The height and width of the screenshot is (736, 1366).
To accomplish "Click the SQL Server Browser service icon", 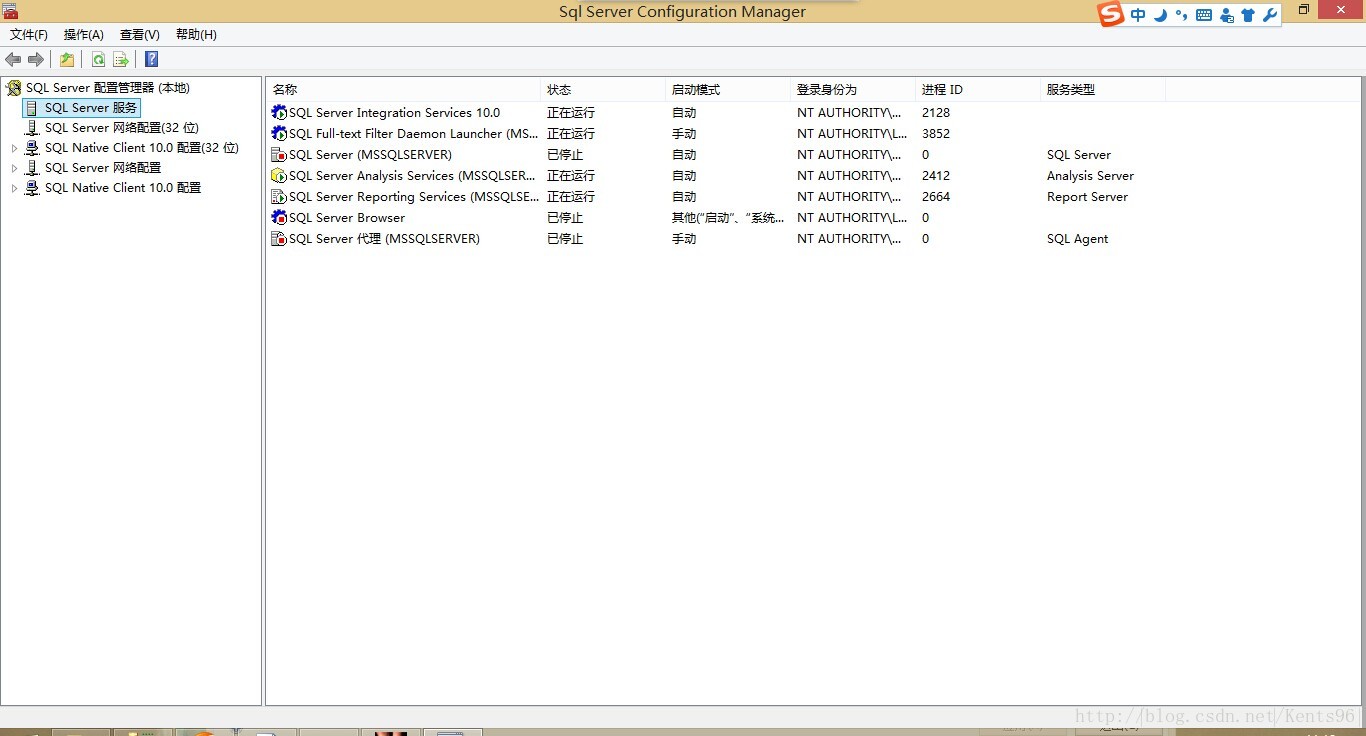I will pyautogui.click(x=279, y=218).
